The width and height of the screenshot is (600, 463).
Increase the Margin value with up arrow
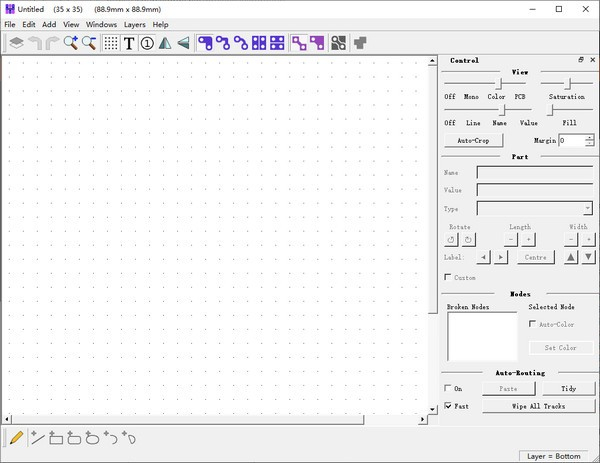click(589, 137)
